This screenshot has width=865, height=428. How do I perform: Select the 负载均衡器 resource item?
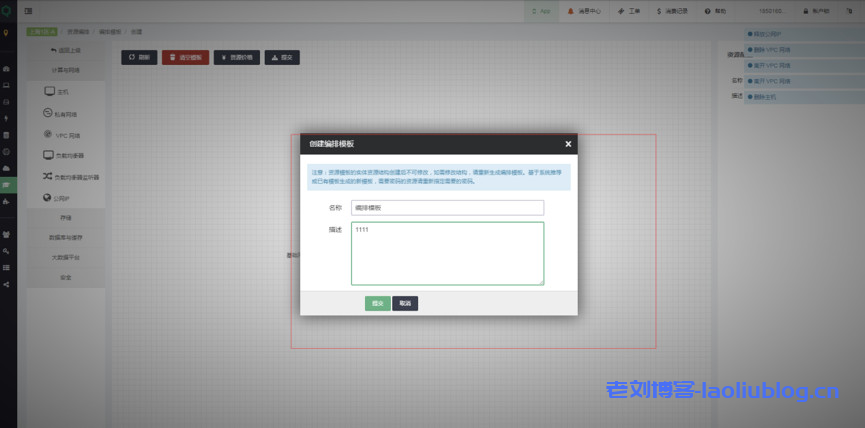[x=66, y=156]
